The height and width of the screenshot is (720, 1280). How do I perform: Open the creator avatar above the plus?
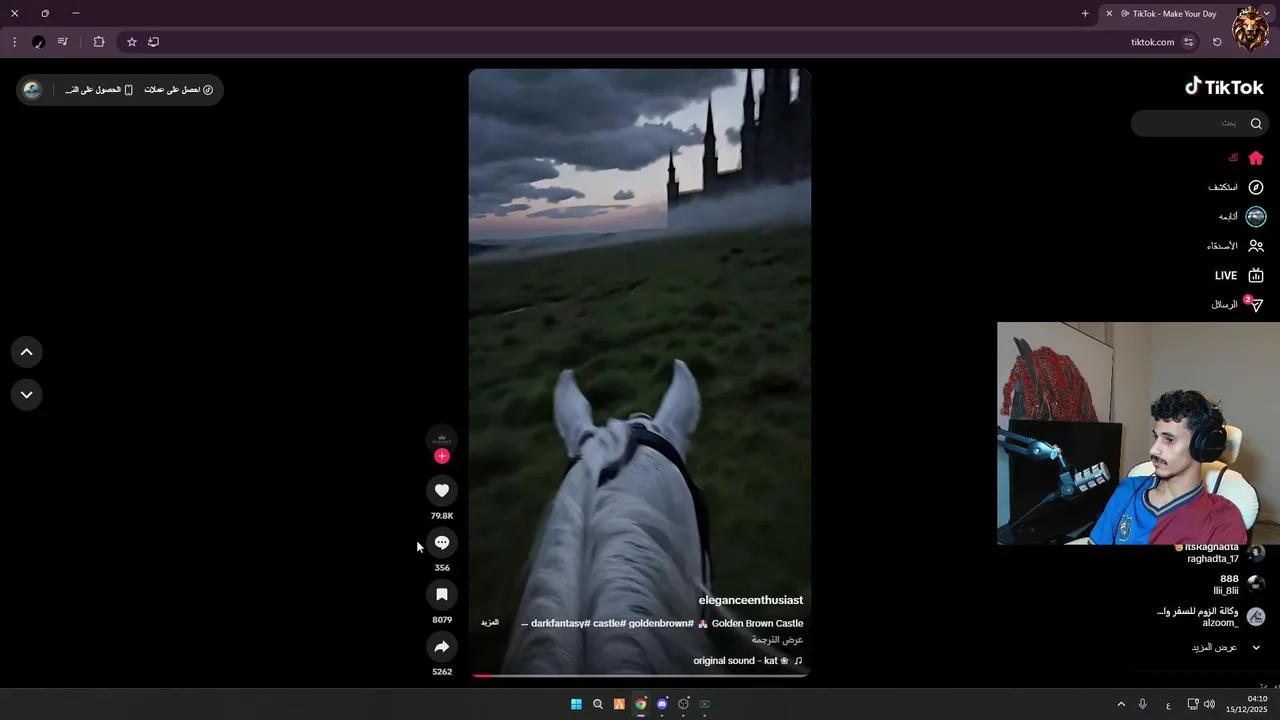(x=441, y=439)
